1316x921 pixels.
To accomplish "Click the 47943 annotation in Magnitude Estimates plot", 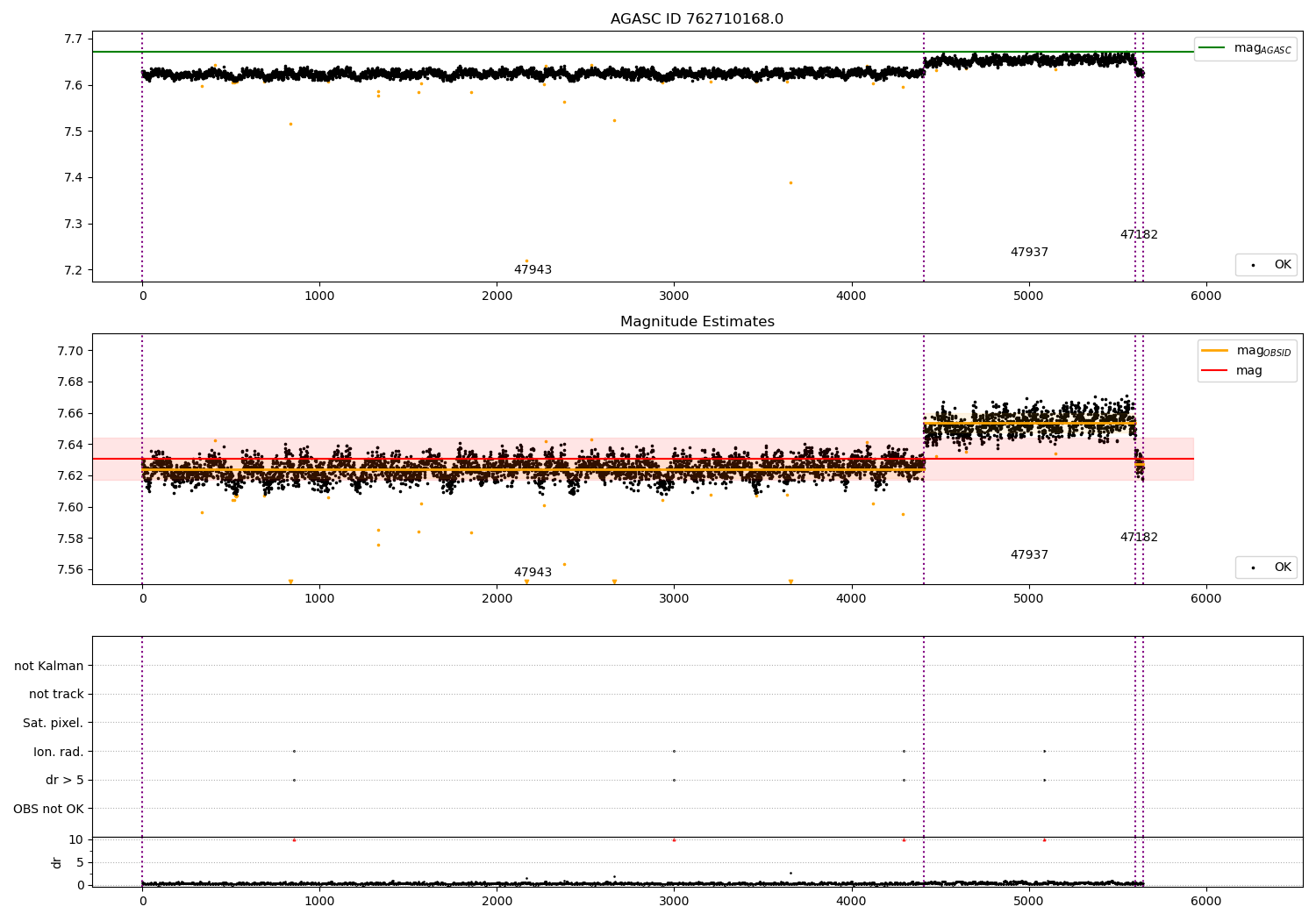I will click(x=533, y=573).
